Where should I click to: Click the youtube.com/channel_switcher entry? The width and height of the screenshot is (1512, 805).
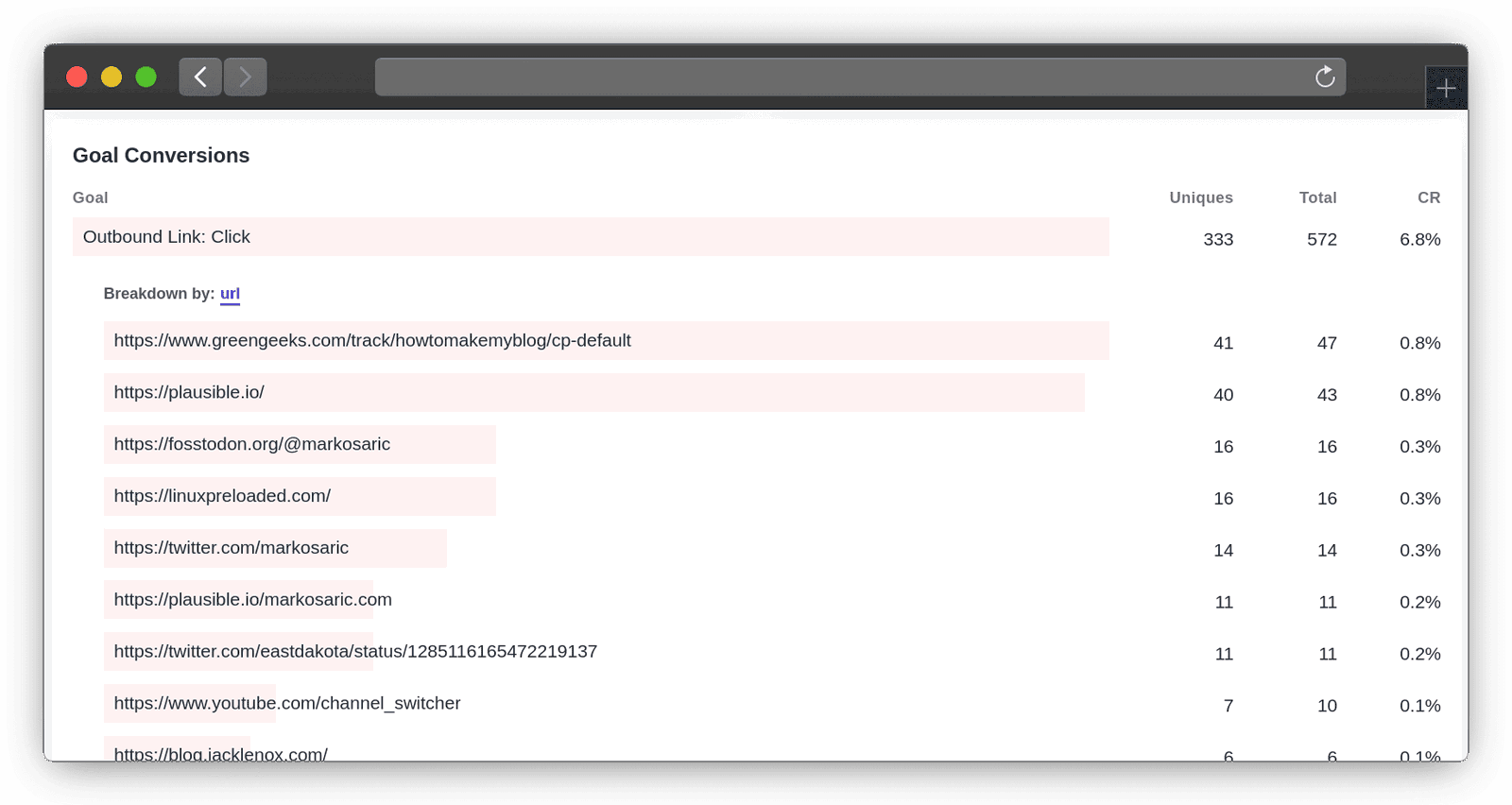[x=287, y=704]
